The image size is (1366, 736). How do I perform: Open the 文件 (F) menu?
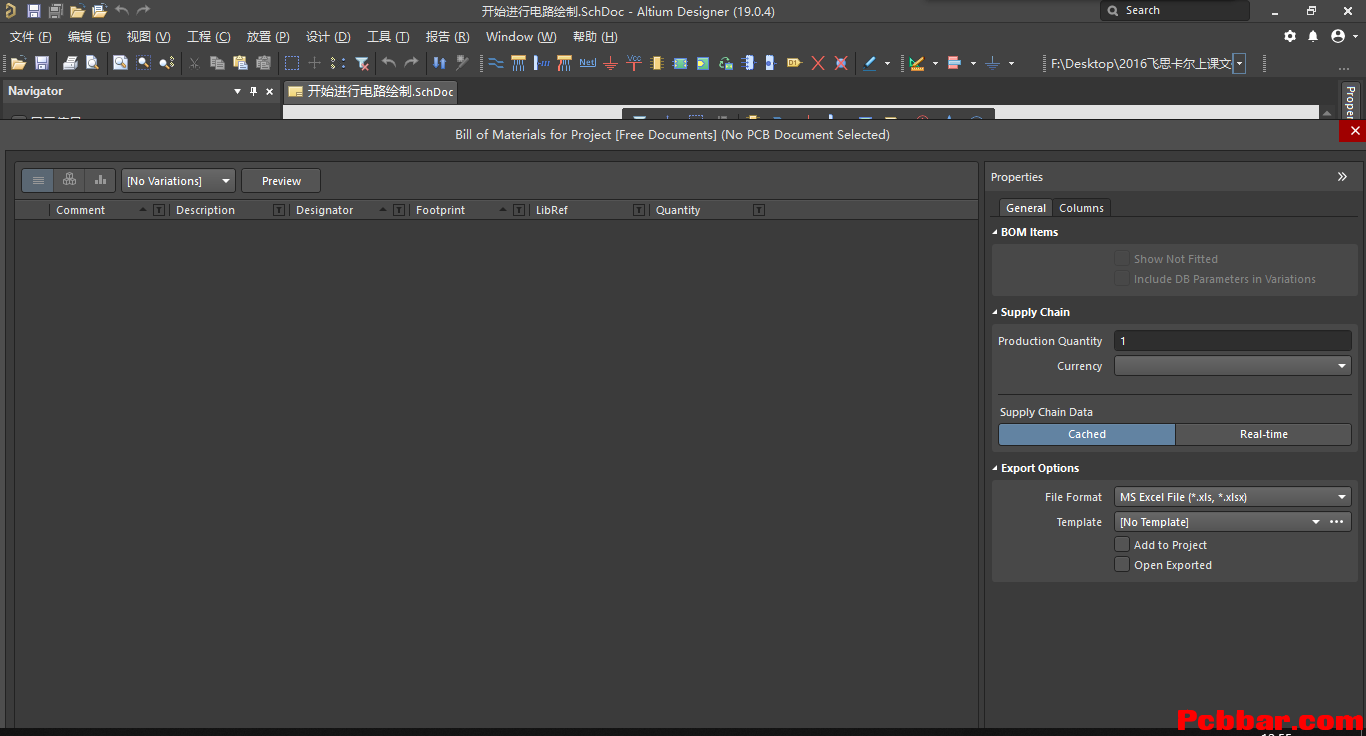(30, 37)
